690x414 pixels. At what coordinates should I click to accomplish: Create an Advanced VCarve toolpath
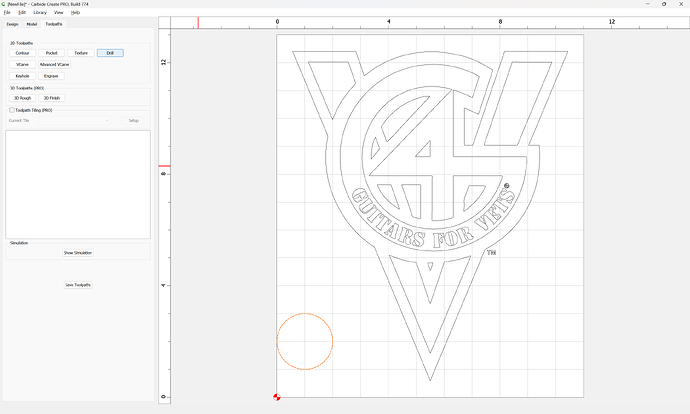(55, 64)
